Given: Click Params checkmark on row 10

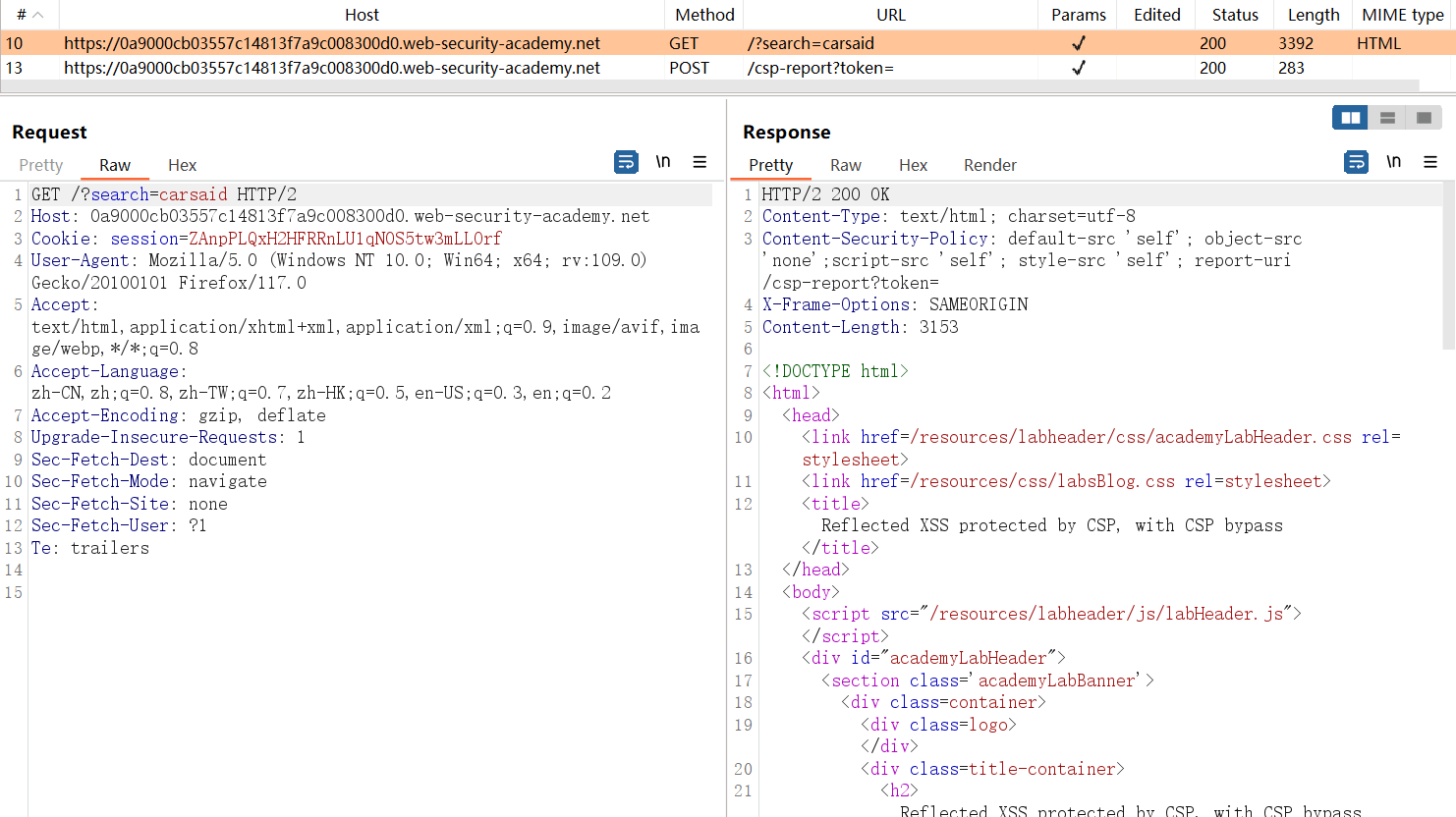Looking at the screenshot, I should pos(1078,43).
